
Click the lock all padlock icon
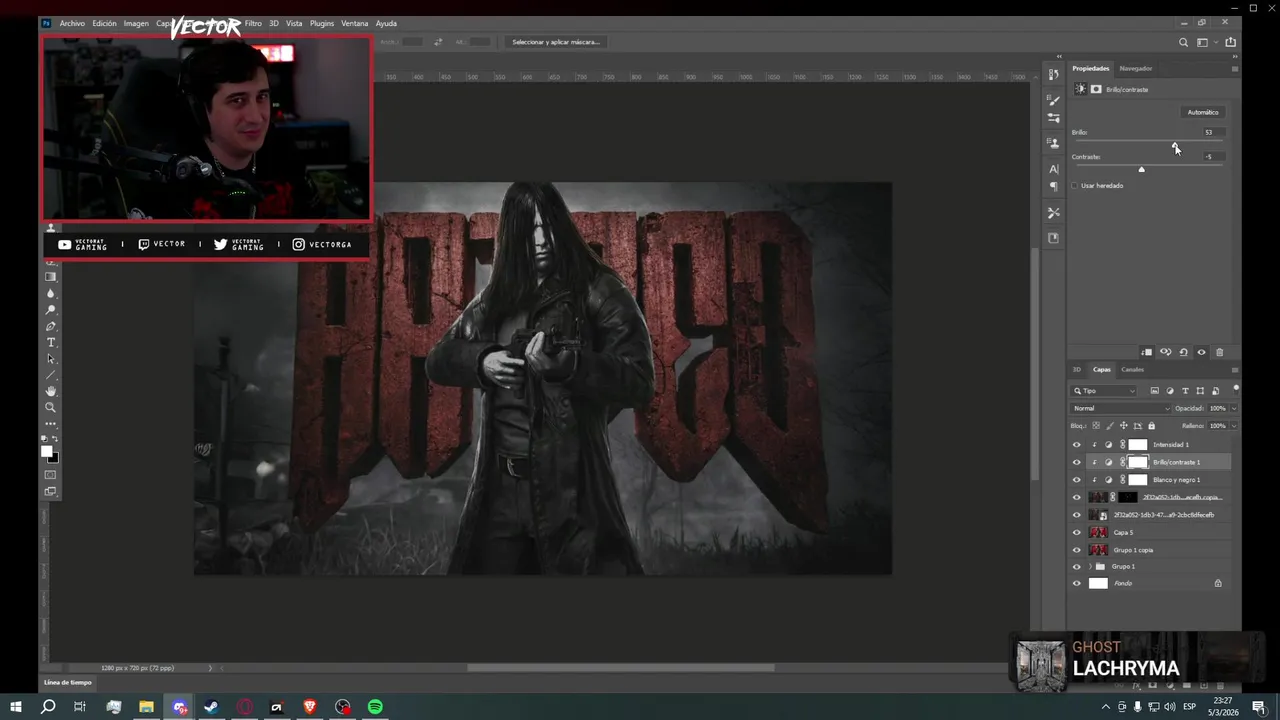(1151, 426)
